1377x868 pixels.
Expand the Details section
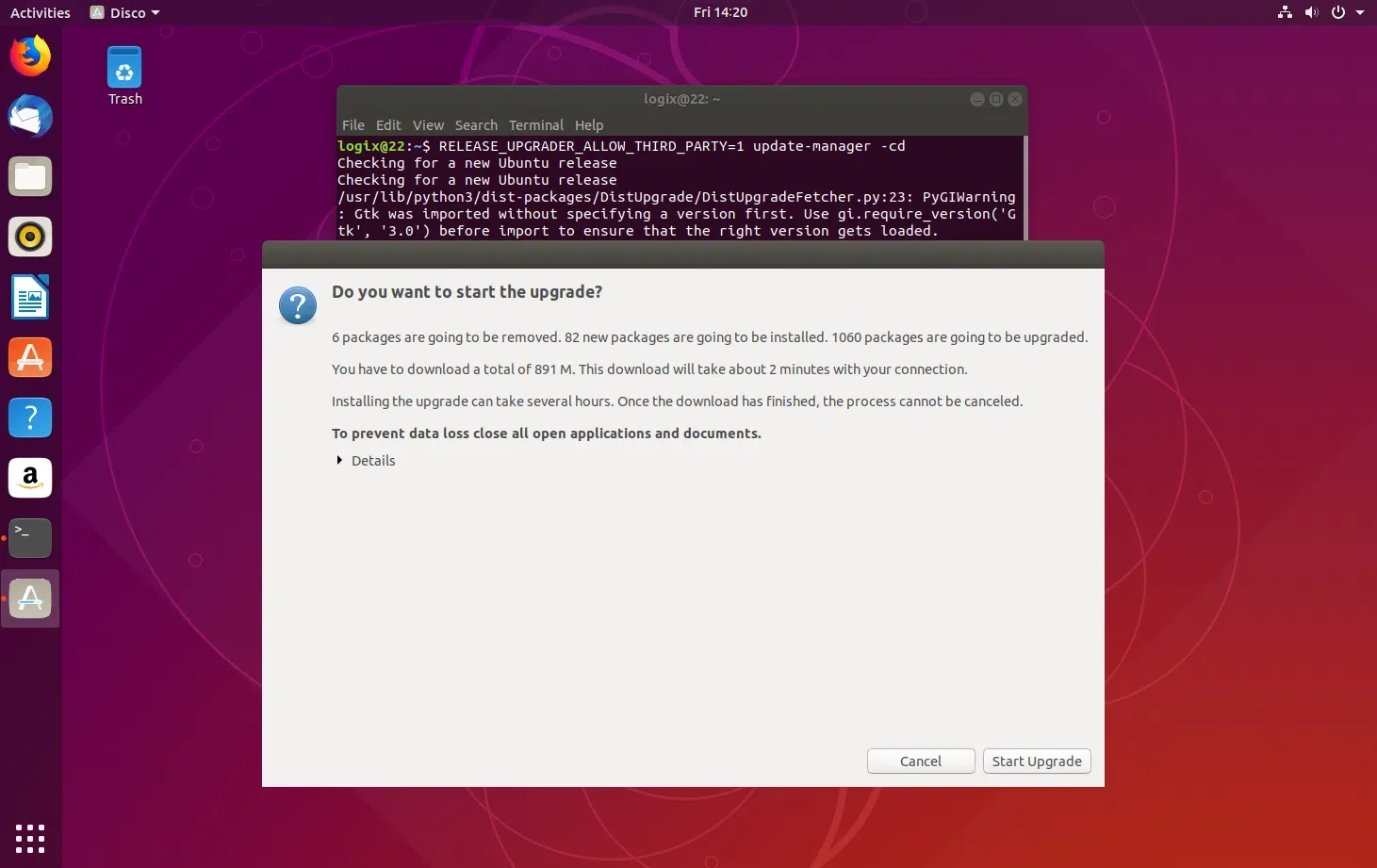[366, 461]
